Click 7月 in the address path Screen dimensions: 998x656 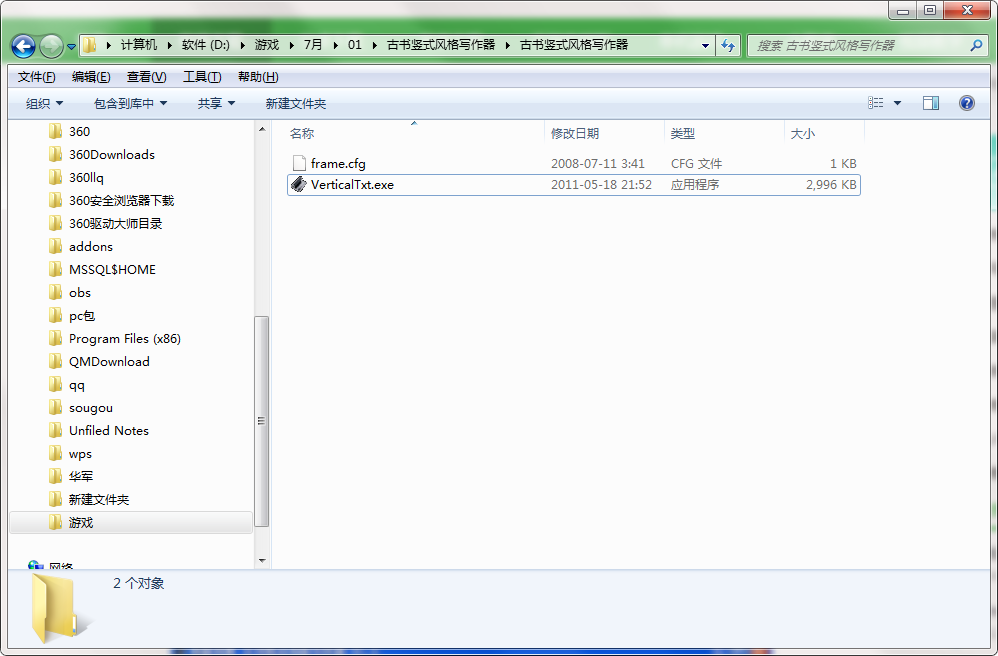(x=313, y=45)
